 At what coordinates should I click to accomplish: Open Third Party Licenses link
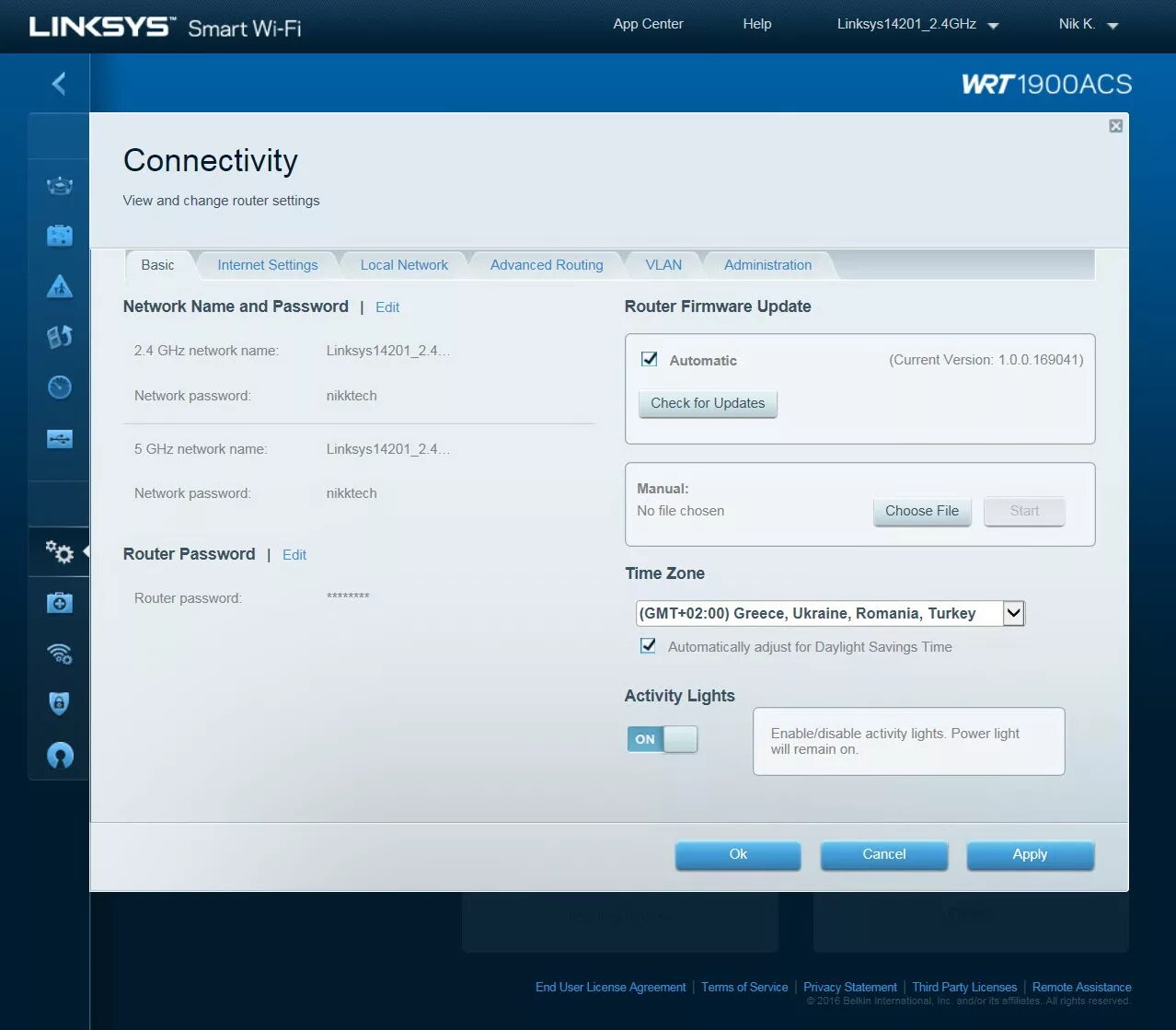point(964,987)
